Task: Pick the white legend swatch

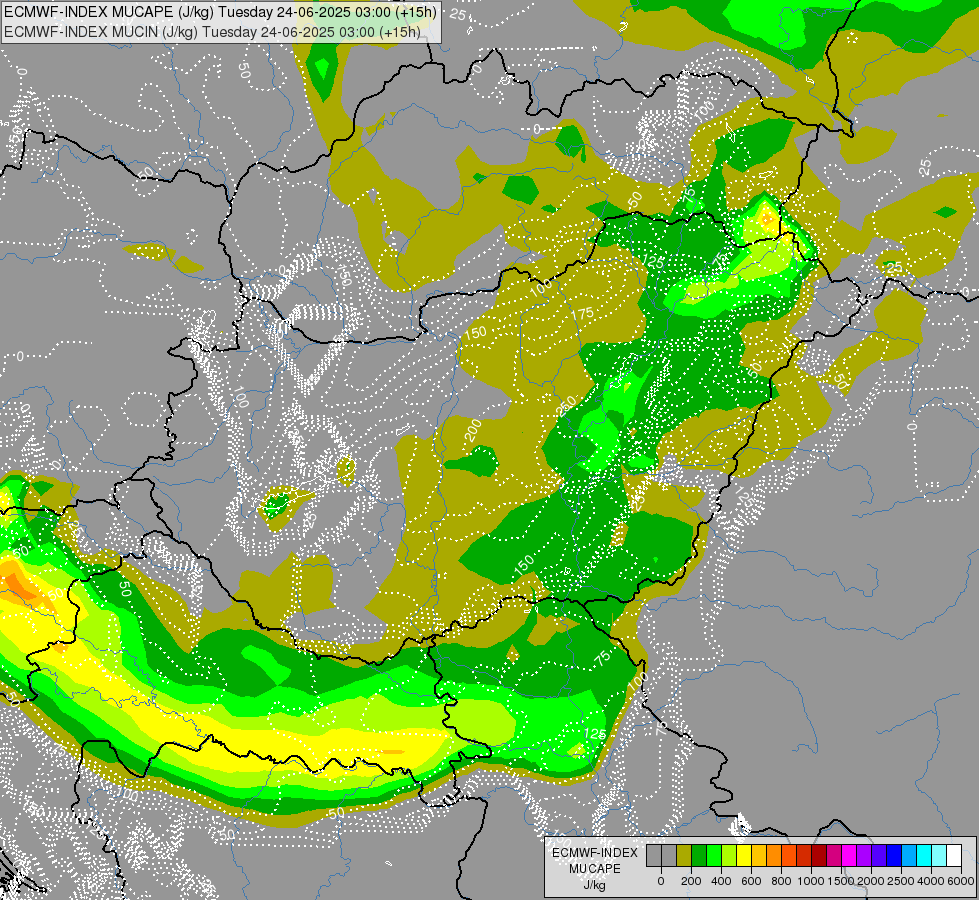Action: pyautogui.click(x=954, y=855)
